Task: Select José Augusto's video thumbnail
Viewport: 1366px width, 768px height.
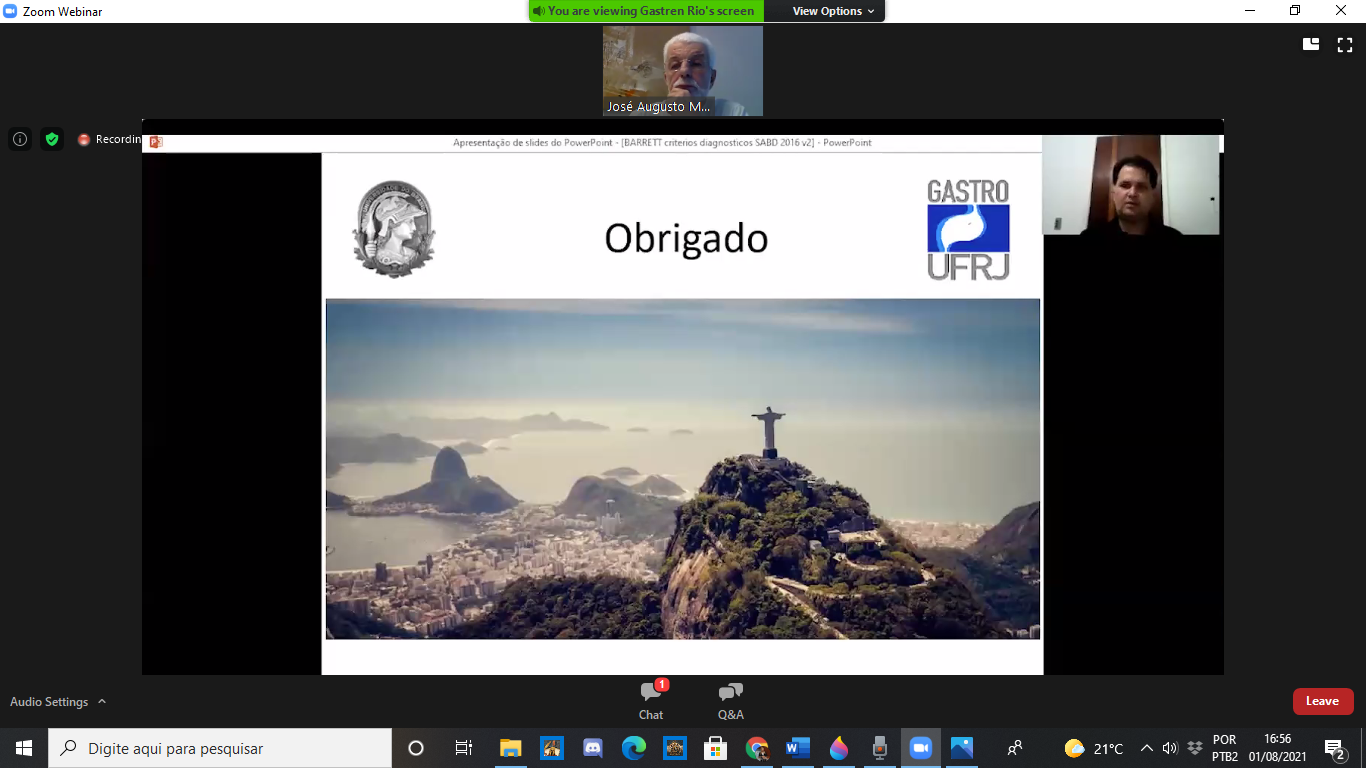Action: (683, 71)
